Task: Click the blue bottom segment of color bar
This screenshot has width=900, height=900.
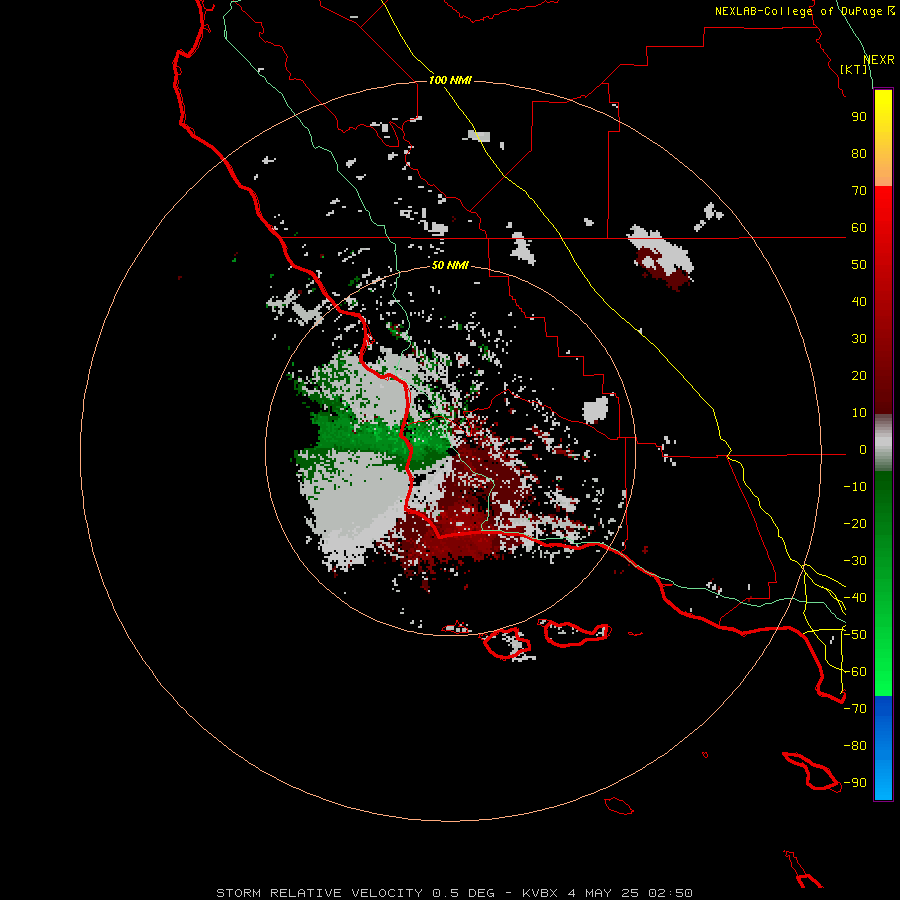Action: pos(883,747)
